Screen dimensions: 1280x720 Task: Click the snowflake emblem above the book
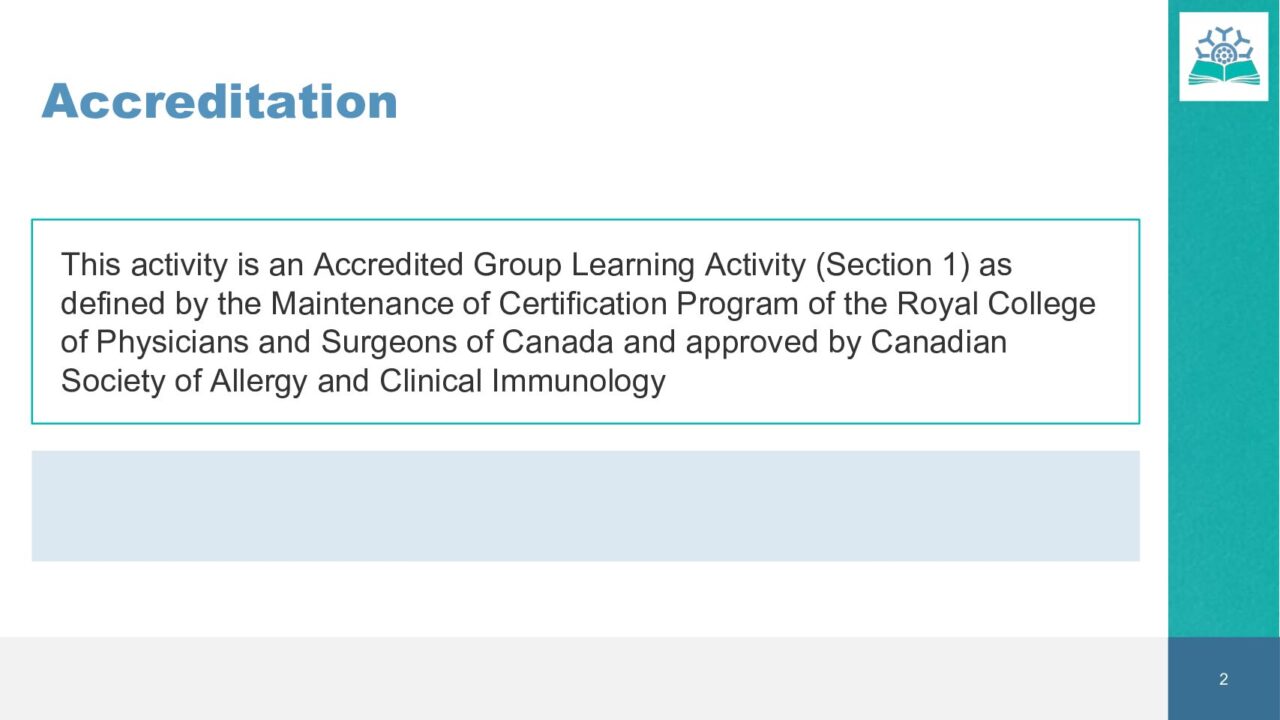coord(1223,44)
